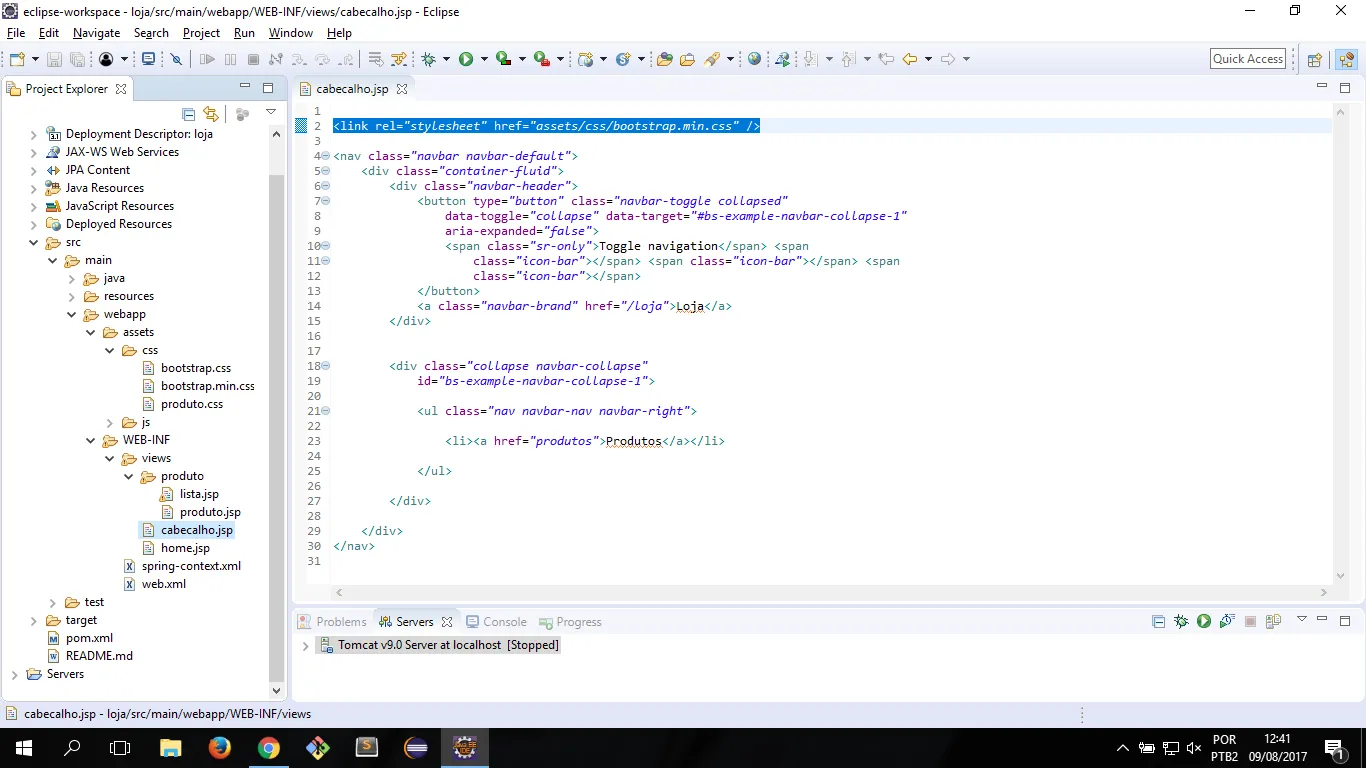Open the Project menu

pos(201,33)
